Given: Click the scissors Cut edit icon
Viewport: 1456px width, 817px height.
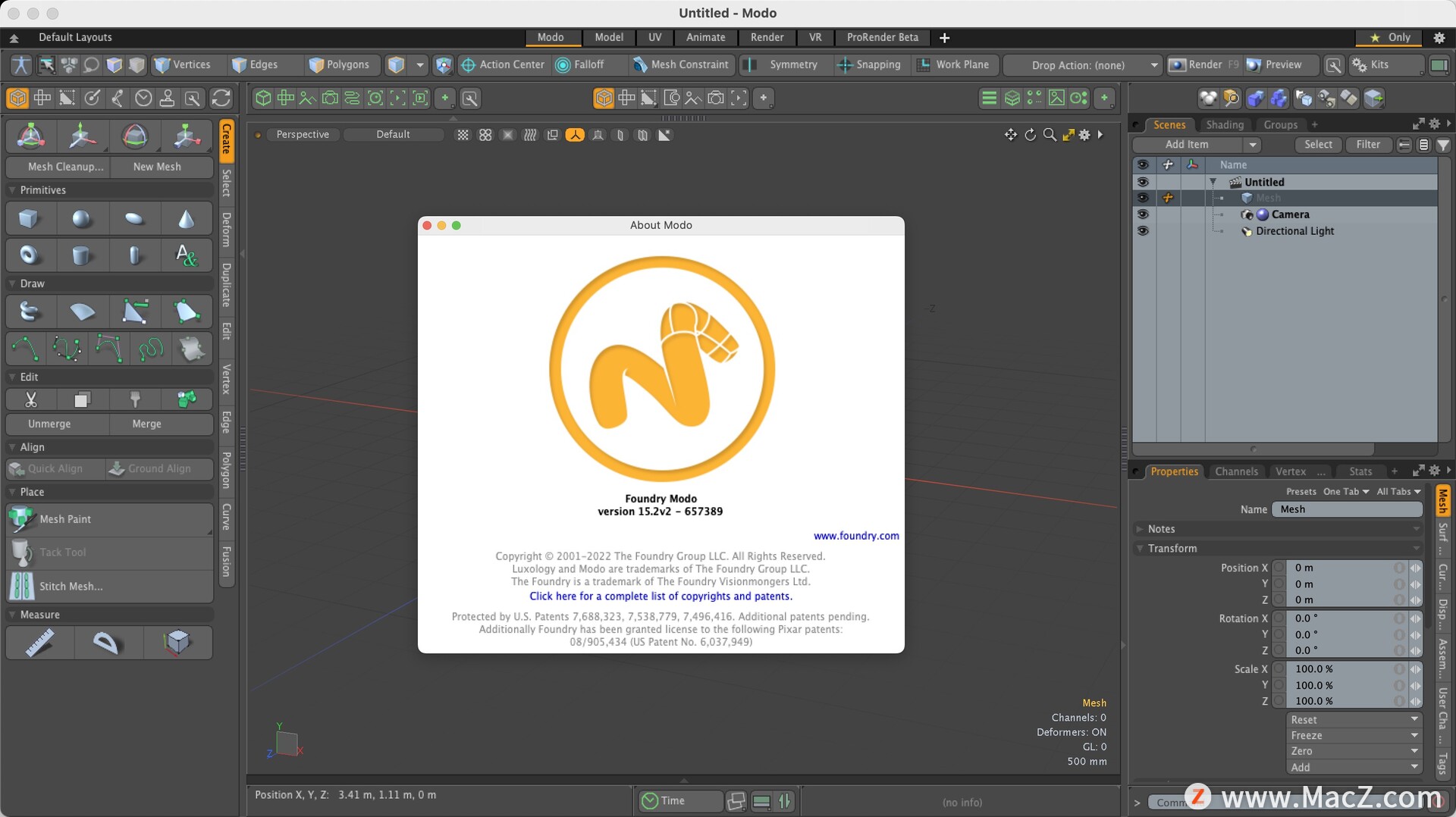Looking at the screenshot, I should tap(31, 399).
